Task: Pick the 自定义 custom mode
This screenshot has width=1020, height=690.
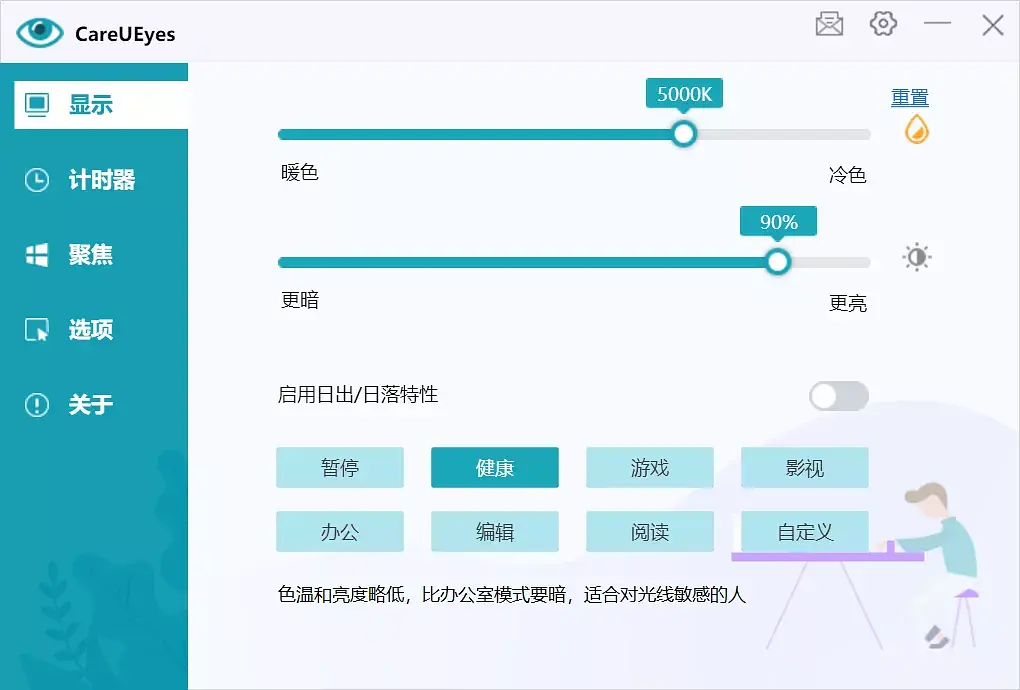Action: tap(805, 532)
